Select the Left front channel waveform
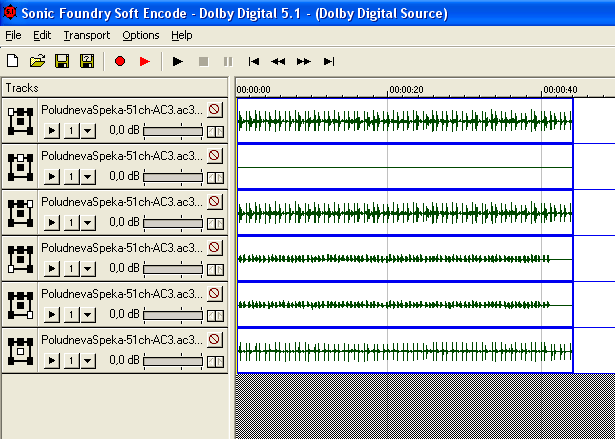This screenshot has width=615, height=439. (405, 121)
